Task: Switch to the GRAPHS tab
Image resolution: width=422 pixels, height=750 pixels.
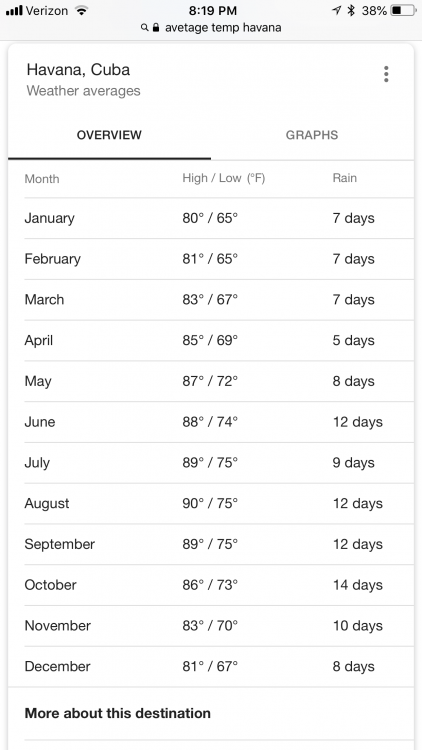Action: tap(312, 135)
